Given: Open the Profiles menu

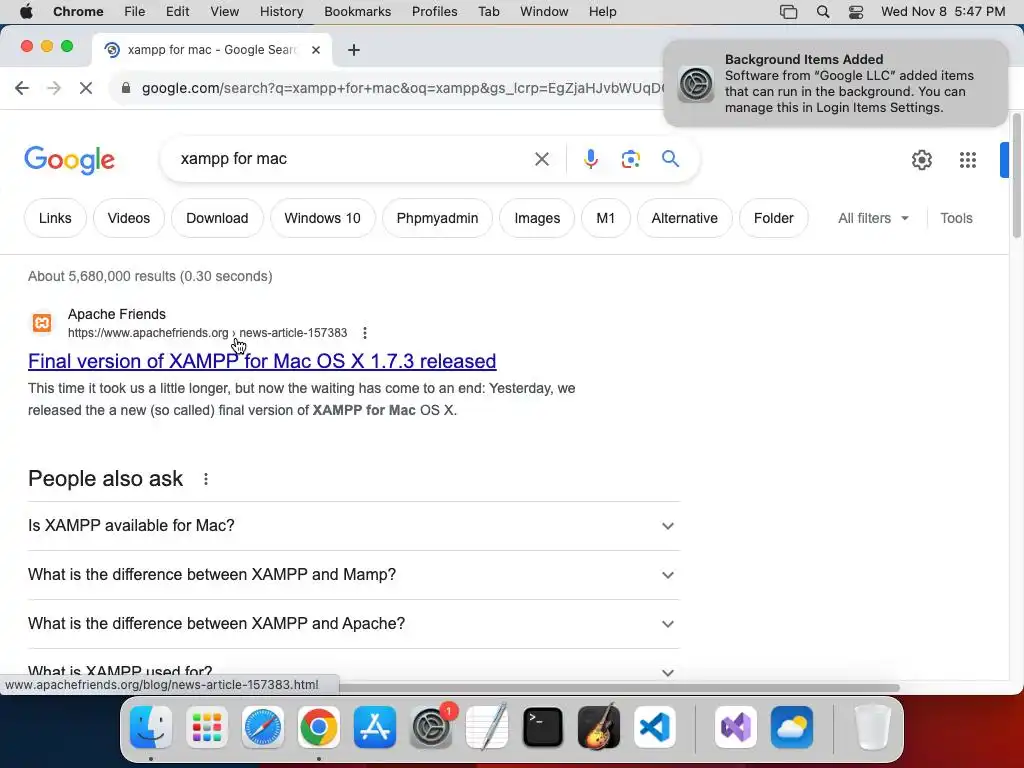Looking at the screenshot, I should tap(434, 12).
